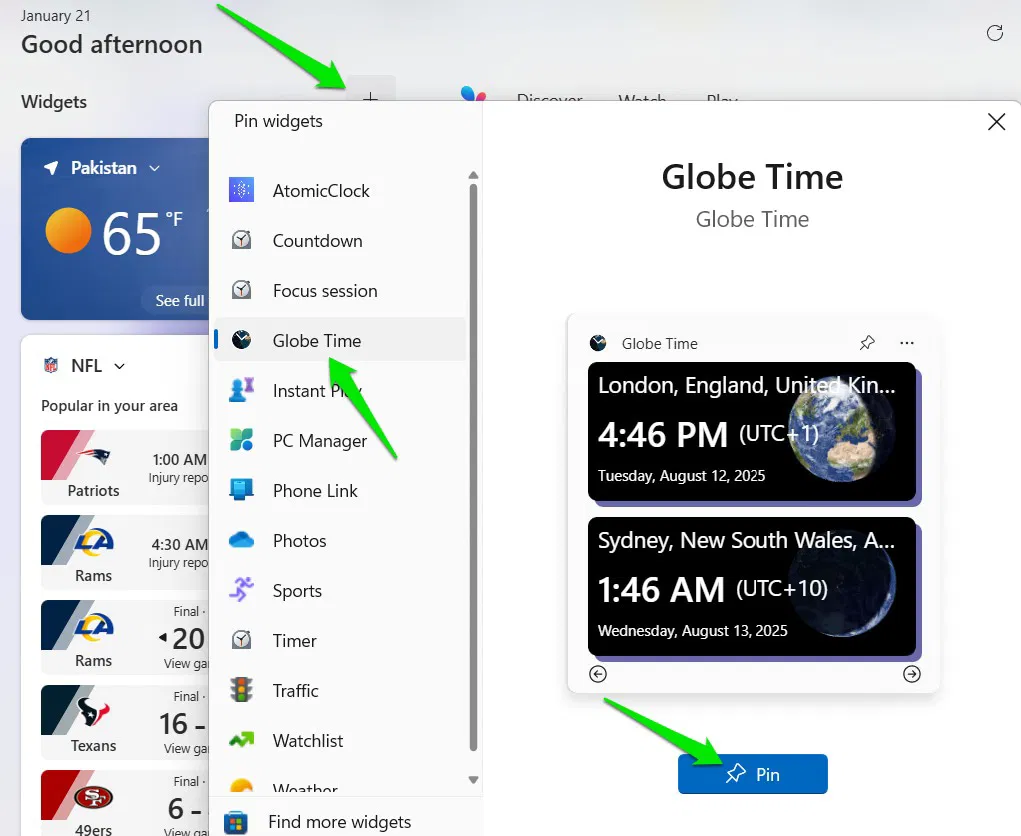Click the Sports running-figure icon

[x=240, y=590]
